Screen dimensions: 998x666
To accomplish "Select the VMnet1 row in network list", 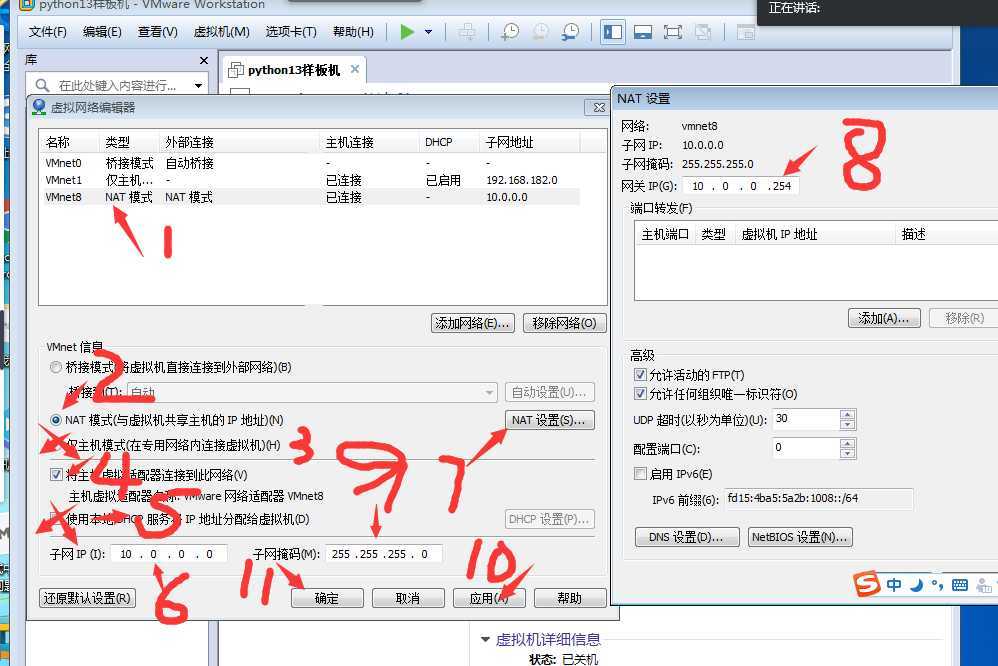I will point(310,180).
